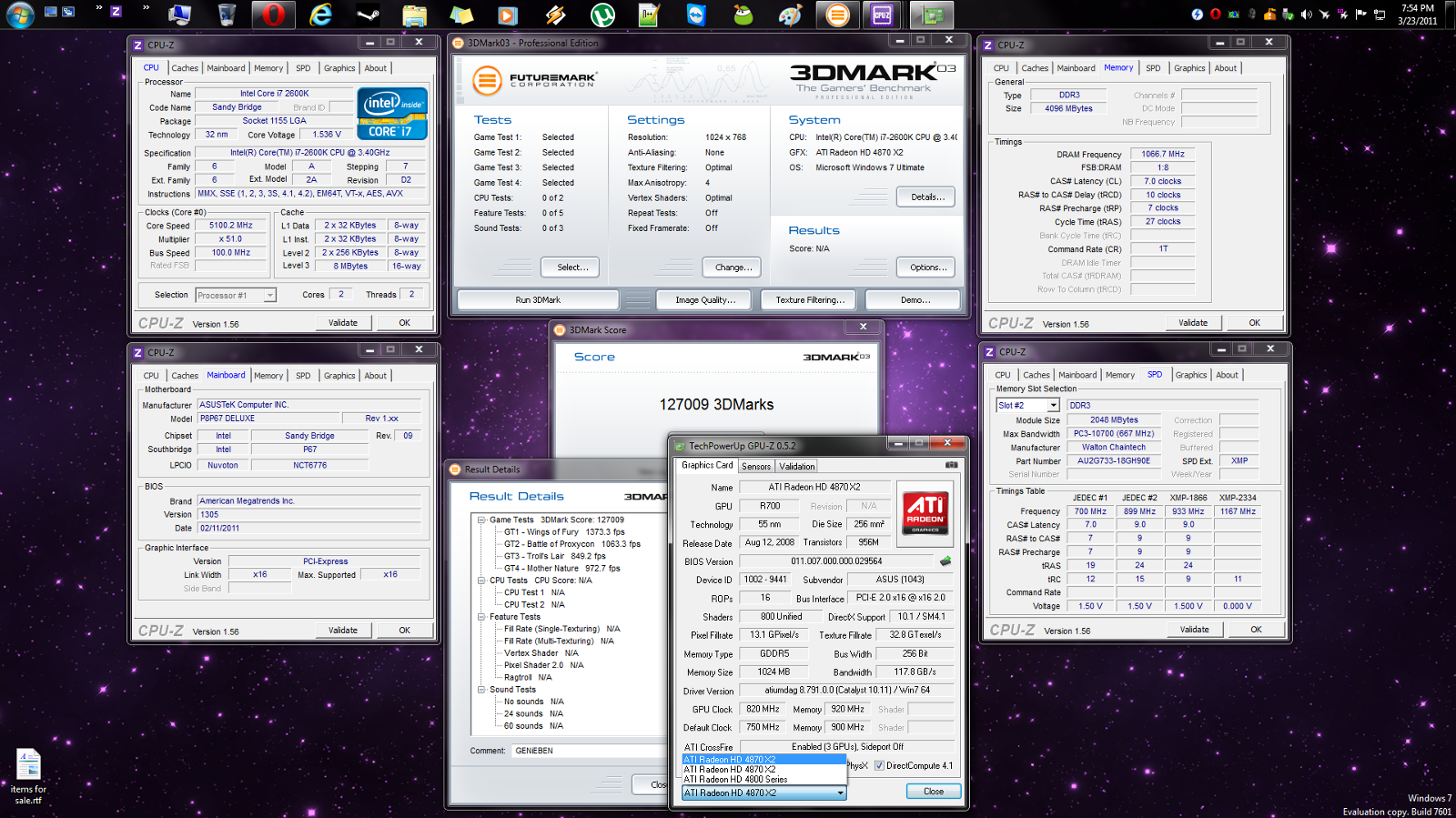Launch Internet Explorer from the taskbar
This screenshot has width=1456, height=818.
click(x=320, y=15)
